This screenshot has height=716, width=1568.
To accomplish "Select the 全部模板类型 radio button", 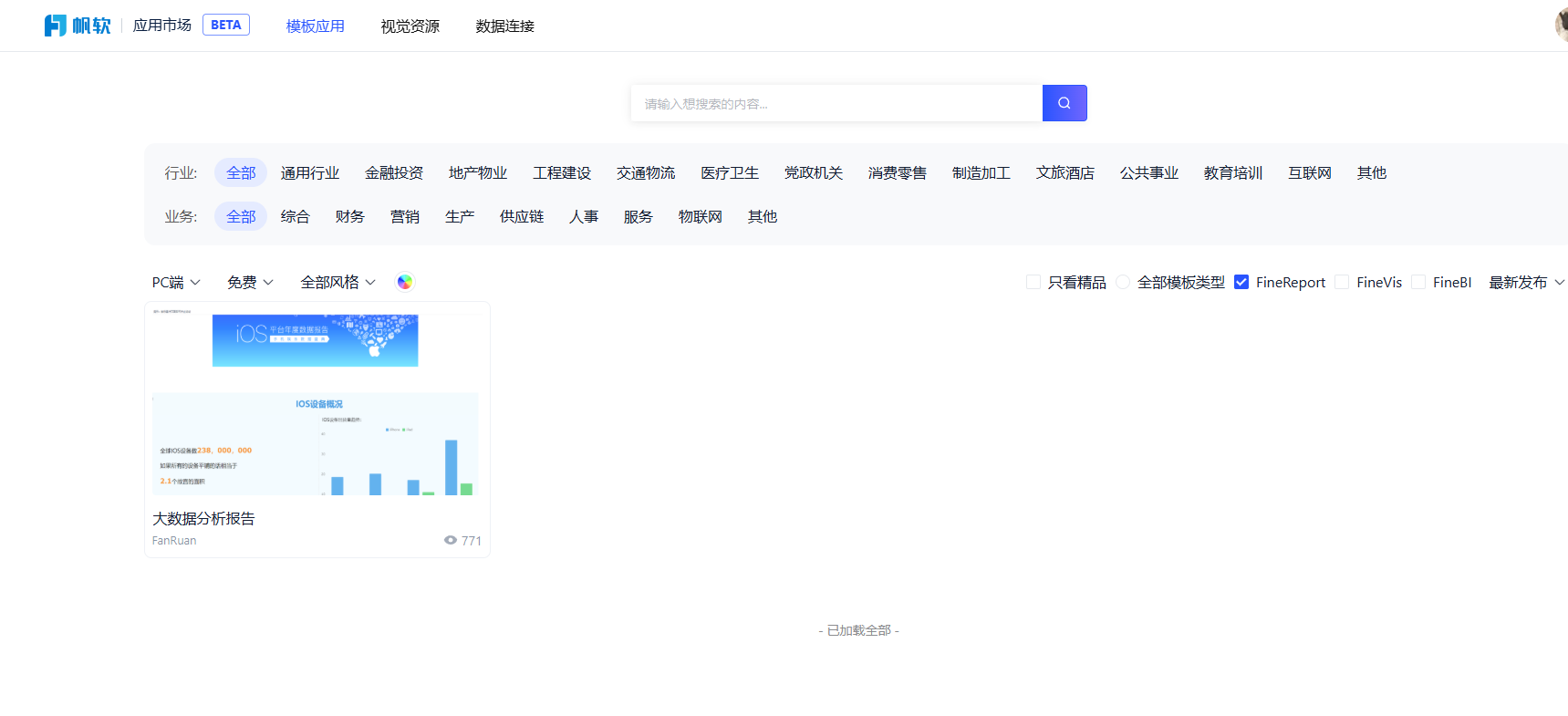I will (1123, 282).
